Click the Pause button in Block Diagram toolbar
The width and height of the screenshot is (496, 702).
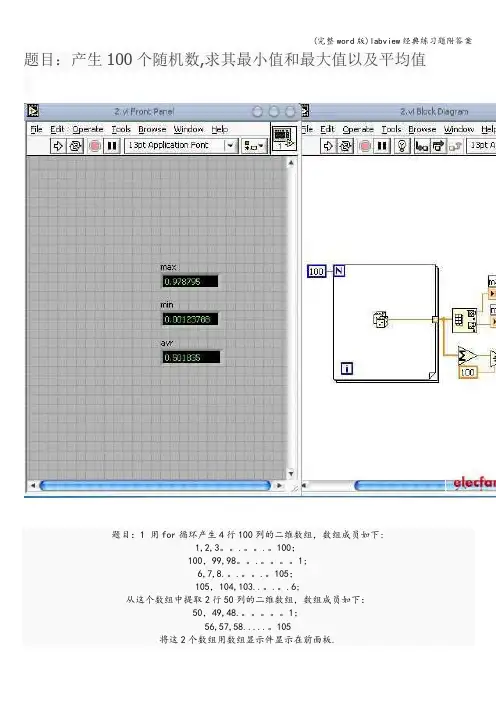[x=382, y=146]
